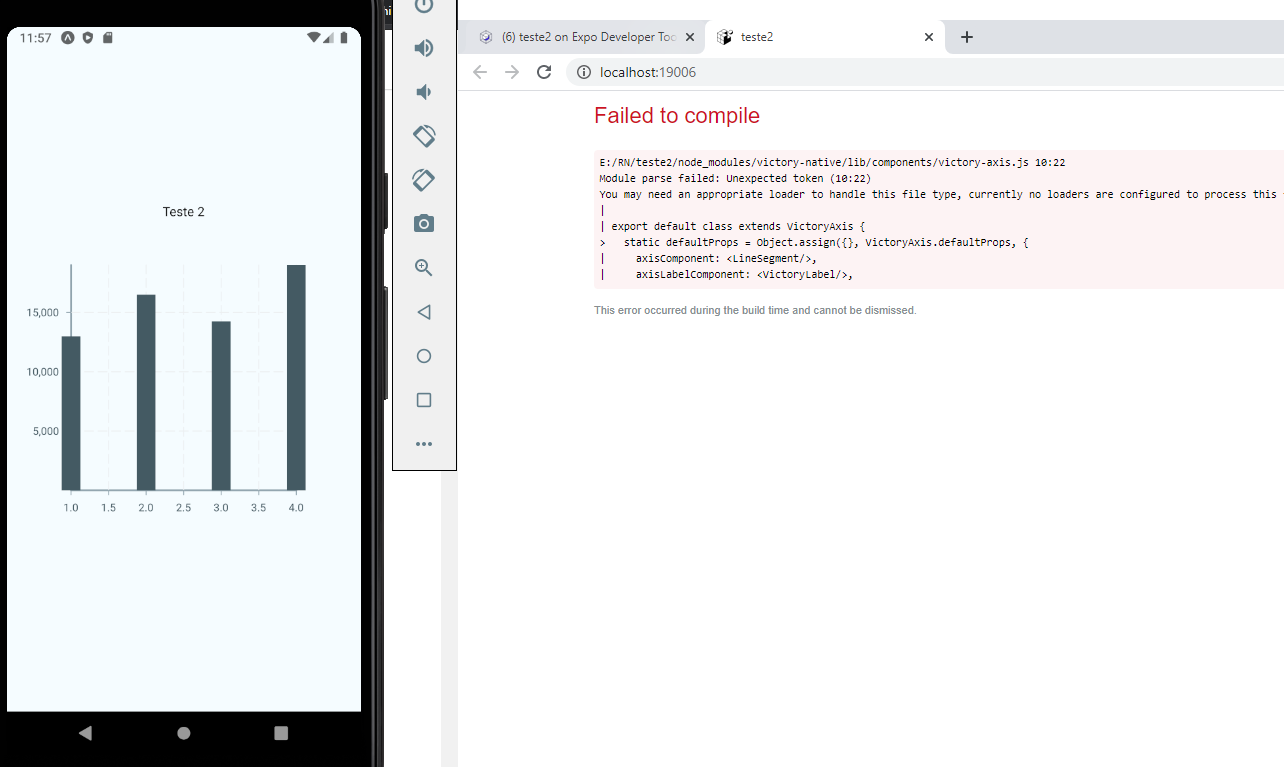Tap the 'Teste 2' title in the app
The height and width of the screenshot is (767, 1284).
click(x=184, y=212)
